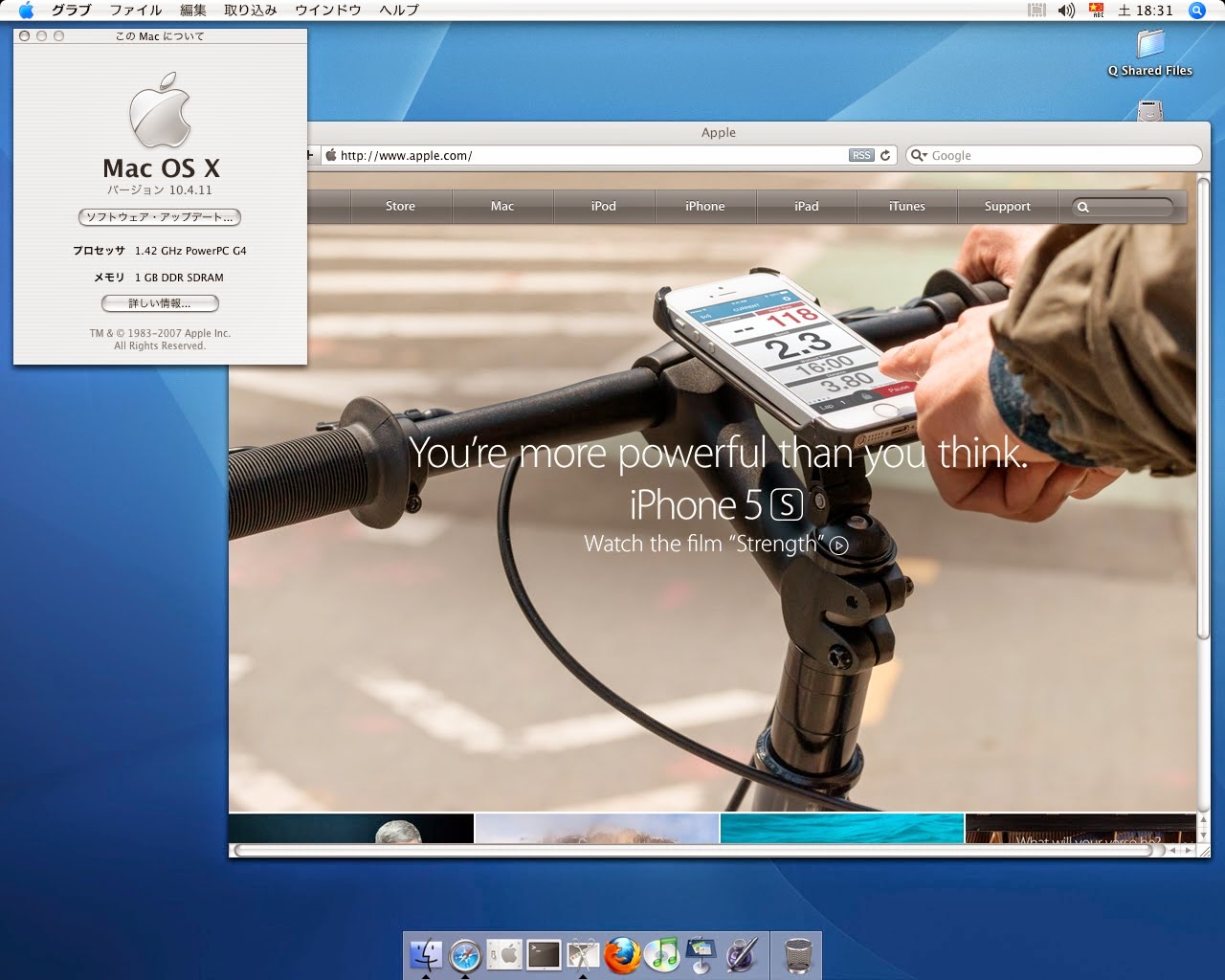
Task: Close the この Mac について window
Action: point(25,36)
